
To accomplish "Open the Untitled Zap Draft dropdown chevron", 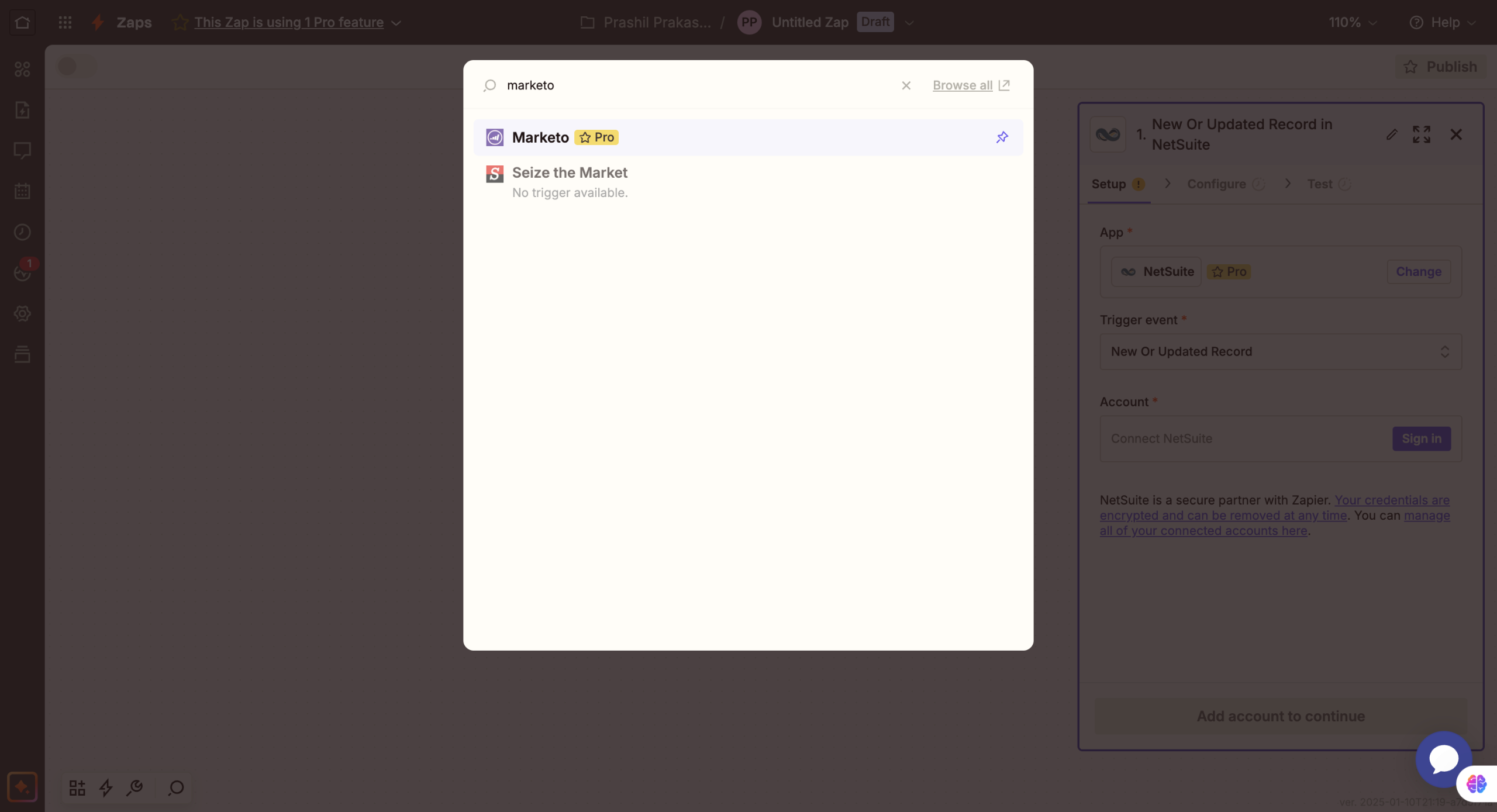I will pyautogui.click(x=909, y=22).
